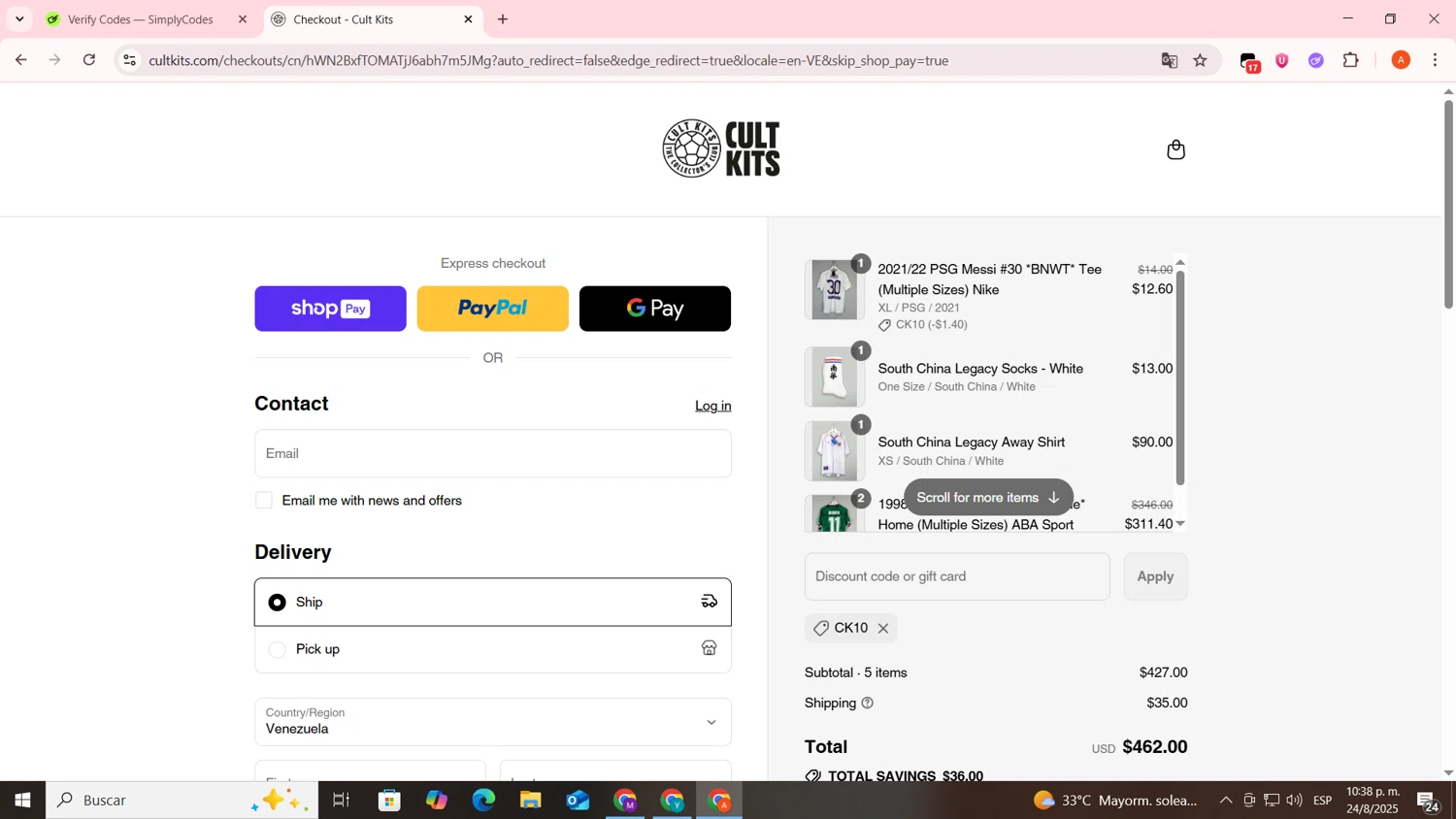This screenshot has height=819, width=1456.
Task: Open File Explorer from taskbar
Action: [530, 801]
